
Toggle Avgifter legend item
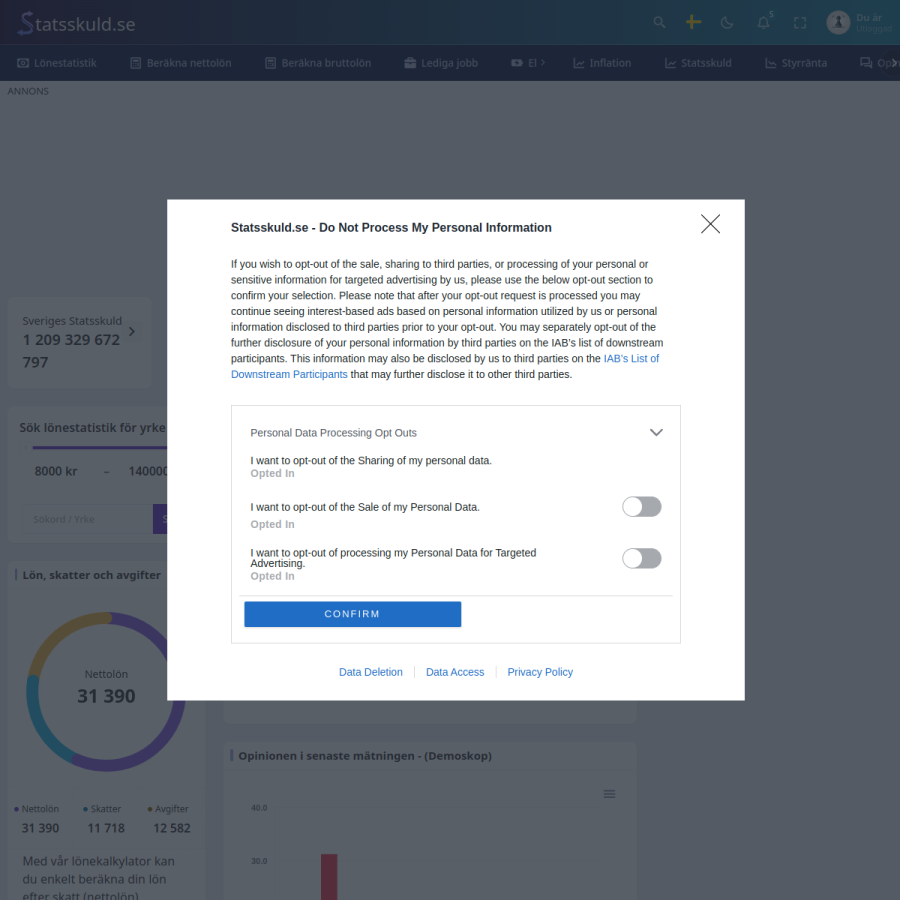pos(168,809)
